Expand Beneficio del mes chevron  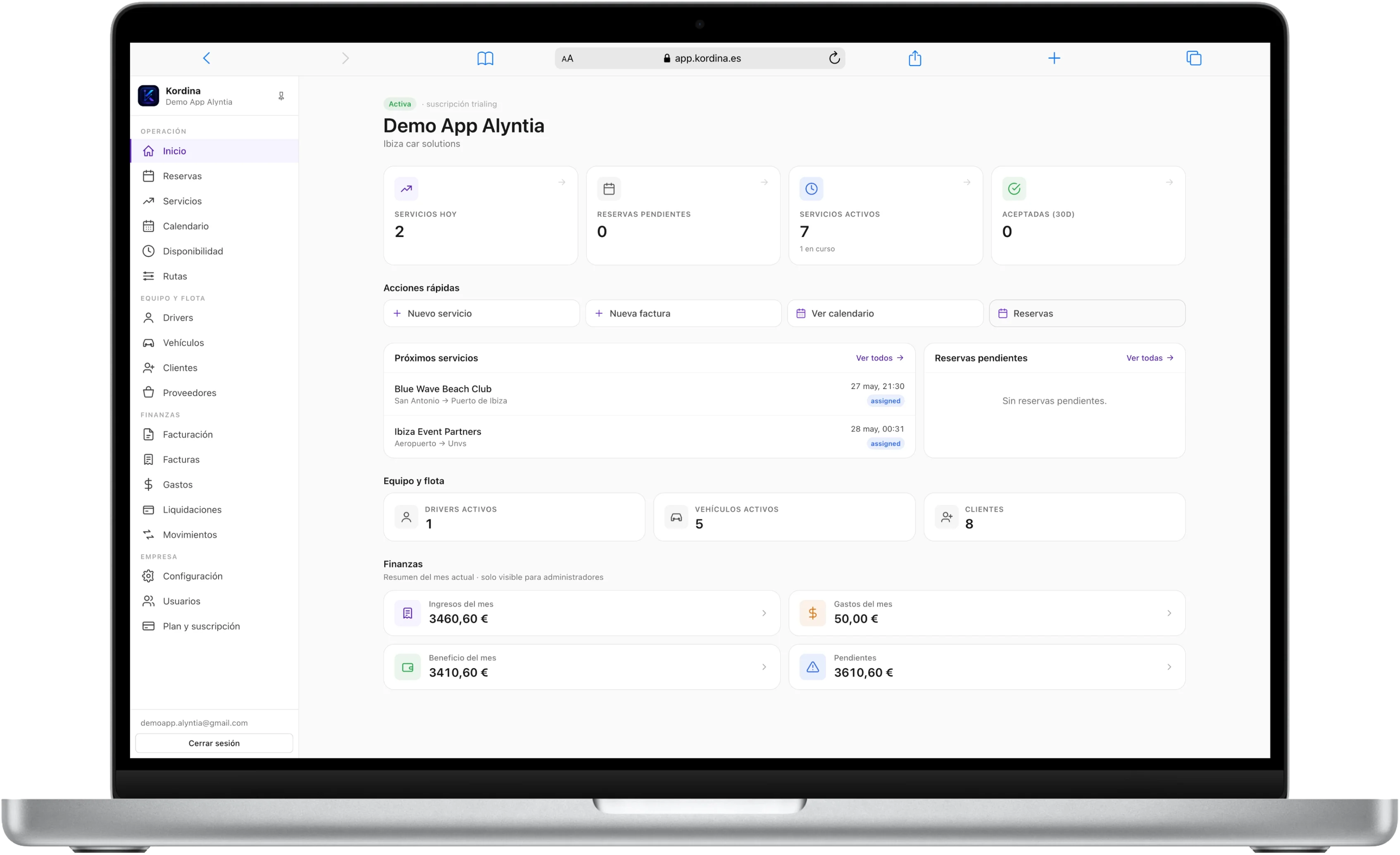click(x=764, y=667)
